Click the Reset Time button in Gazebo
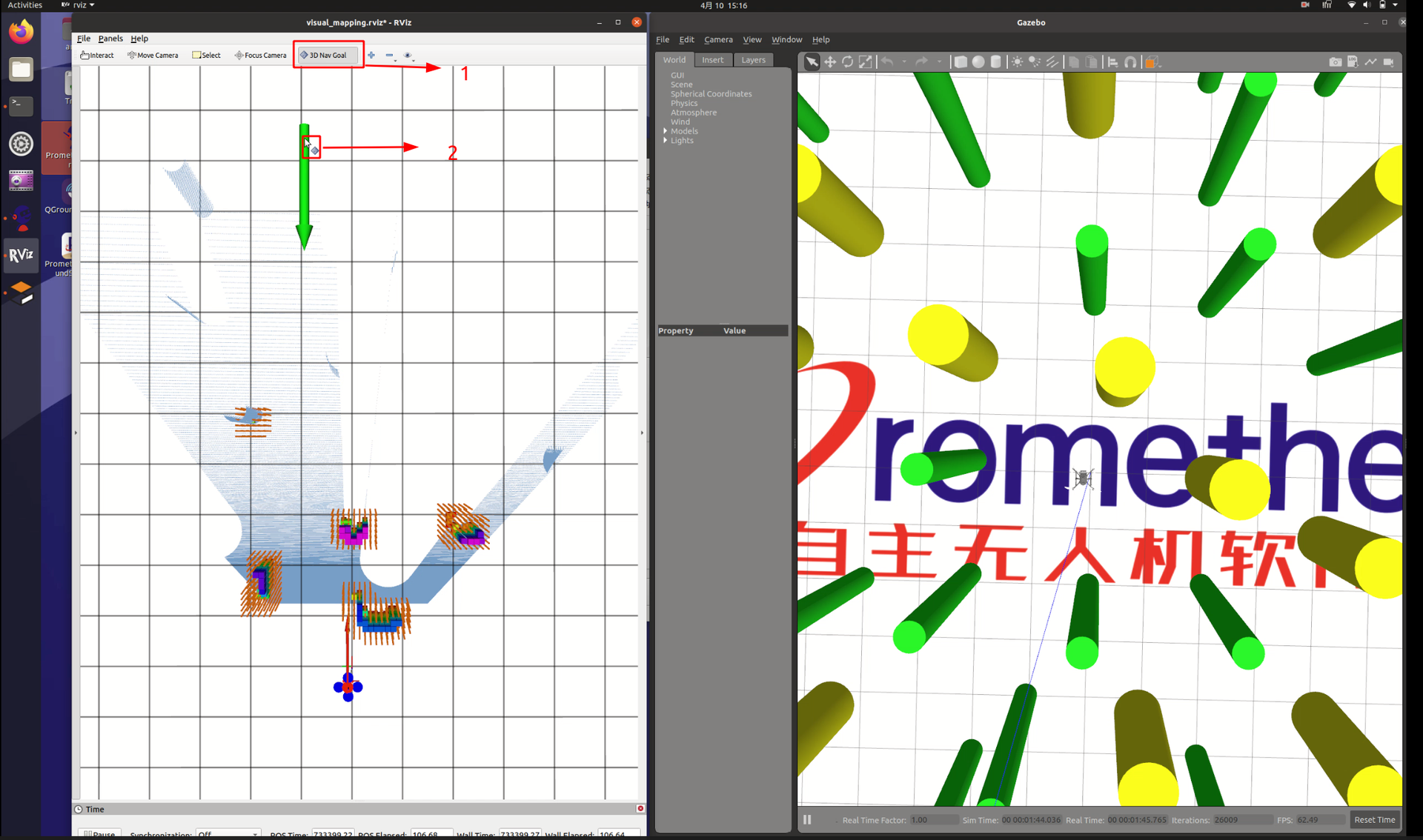The height and width of the screenshot is (840, 1423). [1375, 819]
